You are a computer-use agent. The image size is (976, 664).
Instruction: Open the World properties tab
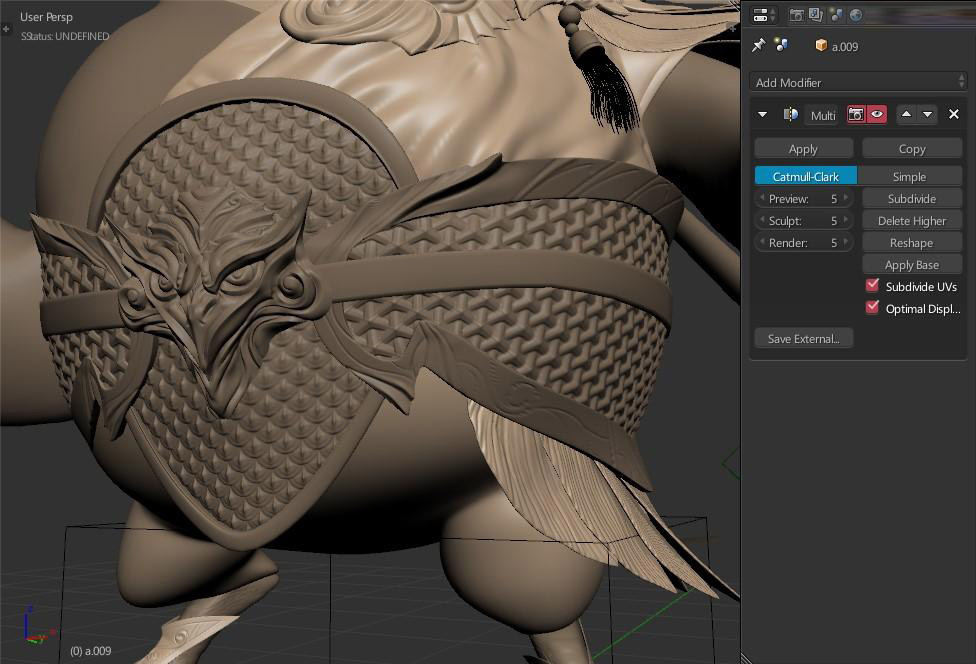pos(856,15)
